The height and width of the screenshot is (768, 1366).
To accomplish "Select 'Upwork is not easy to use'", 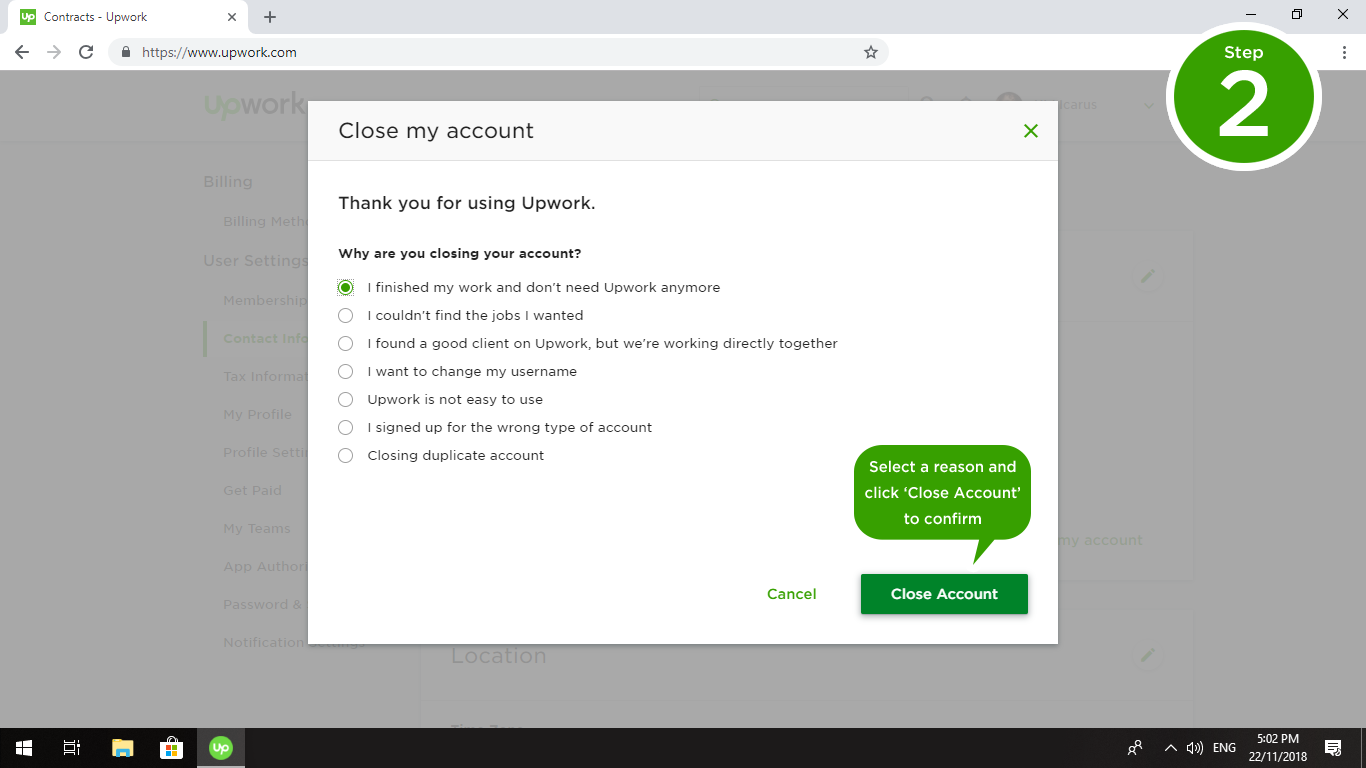I will 346,400.
